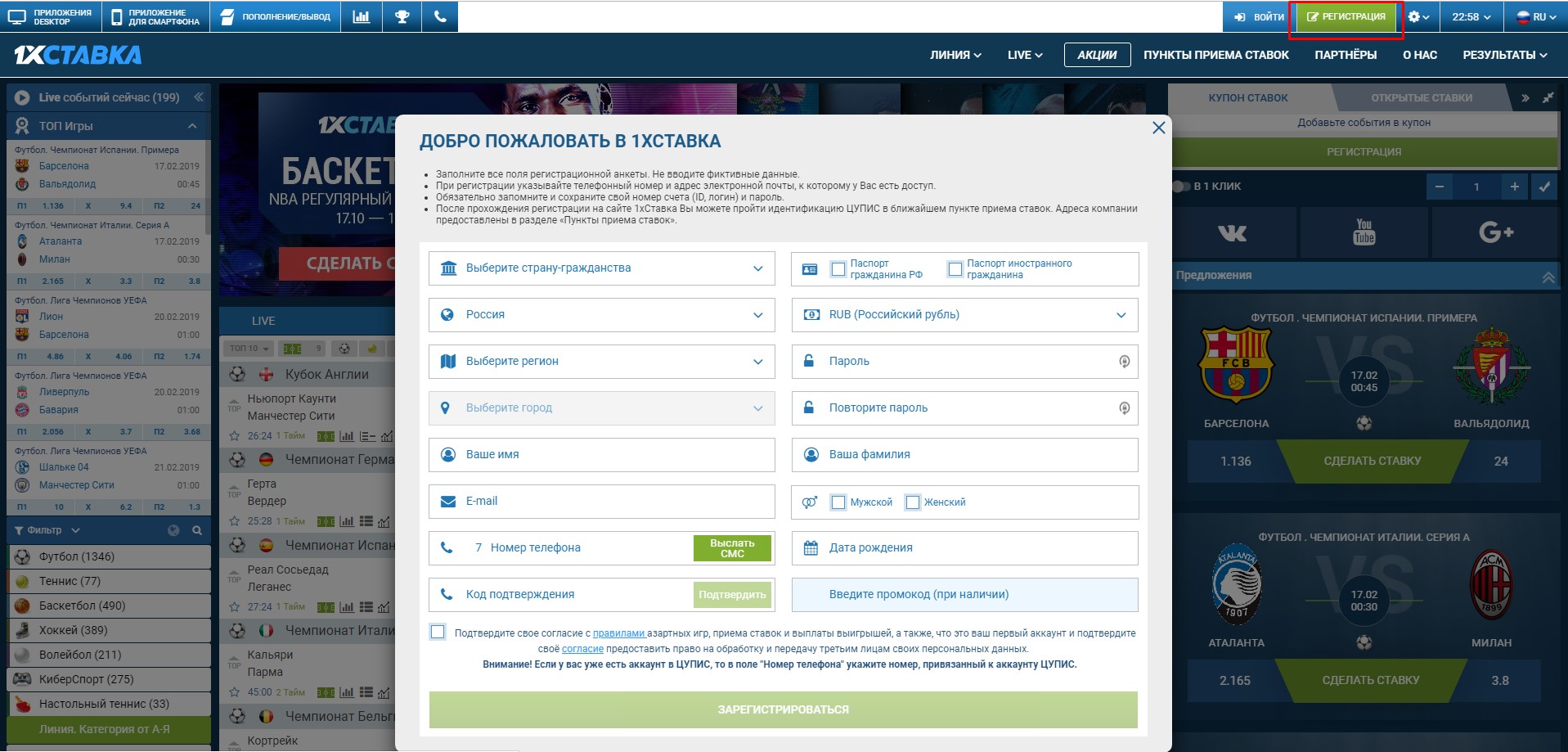
Task: Click the trophy icon in top bar
Action: [x=402, y=16]
